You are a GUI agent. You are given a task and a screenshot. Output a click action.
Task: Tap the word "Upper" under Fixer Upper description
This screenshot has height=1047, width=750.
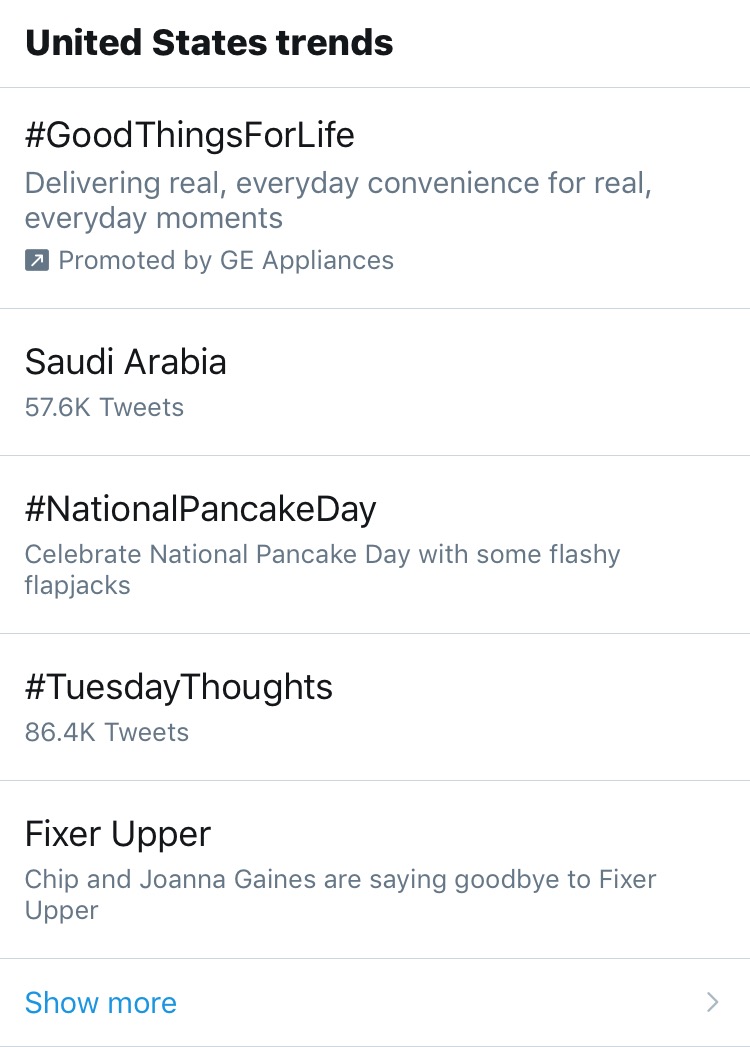pyautogui.click(x=61, y=911)
